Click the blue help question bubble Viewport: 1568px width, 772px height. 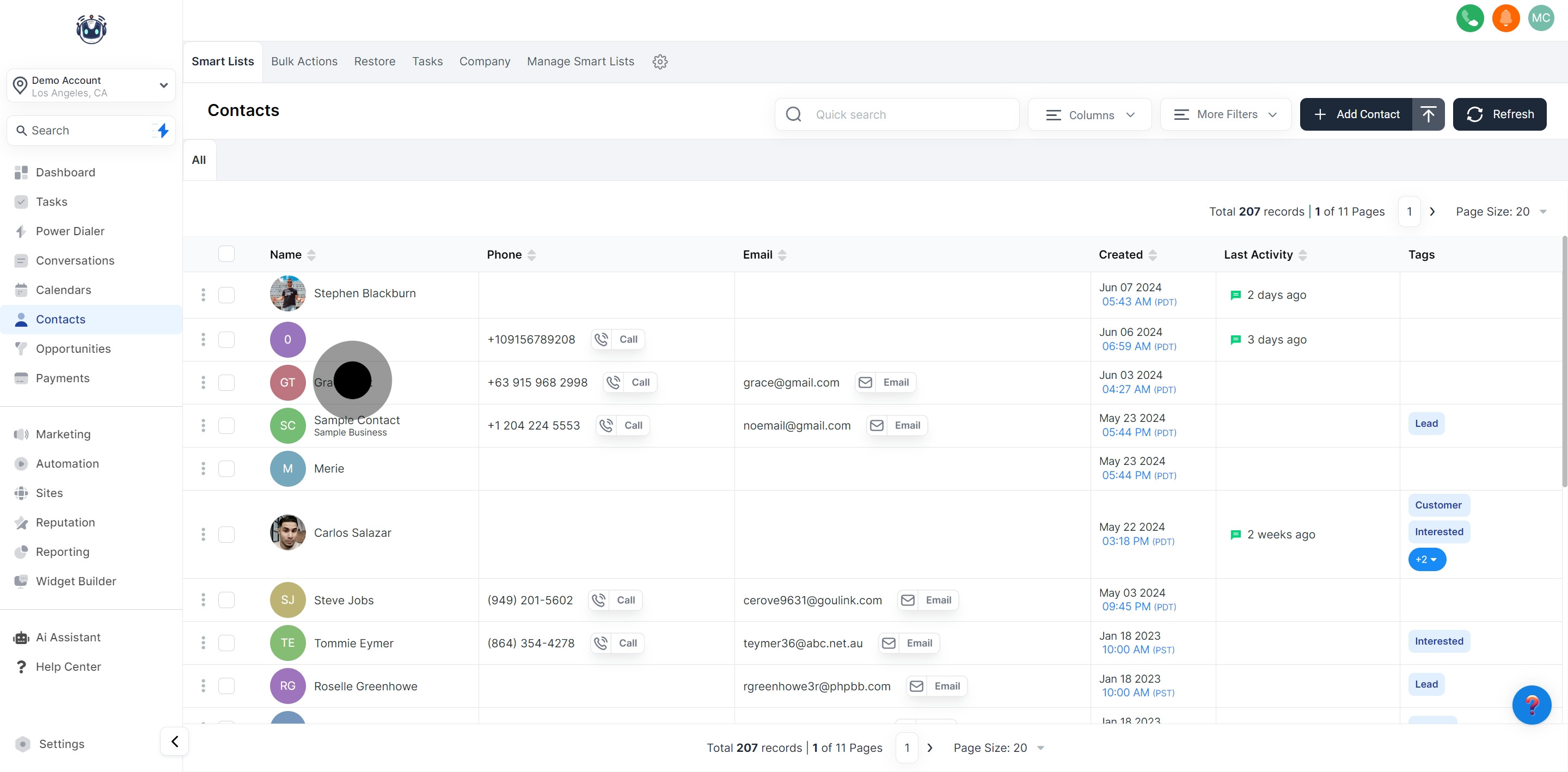click(1531, 705)
